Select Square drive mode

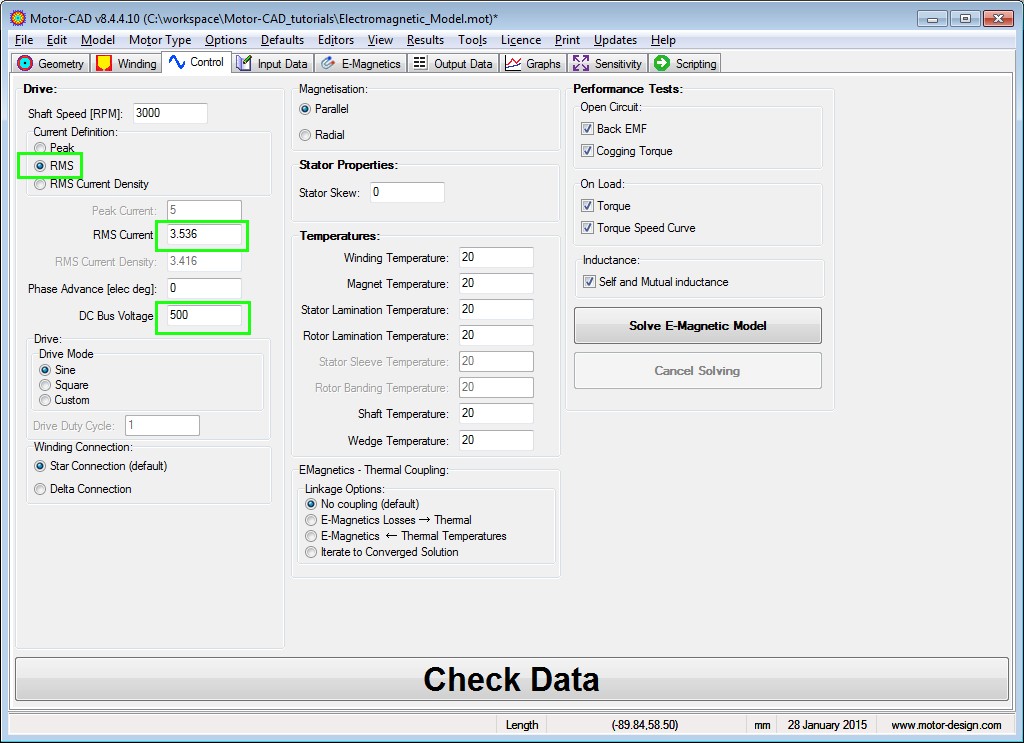click(x=45, y=385)
